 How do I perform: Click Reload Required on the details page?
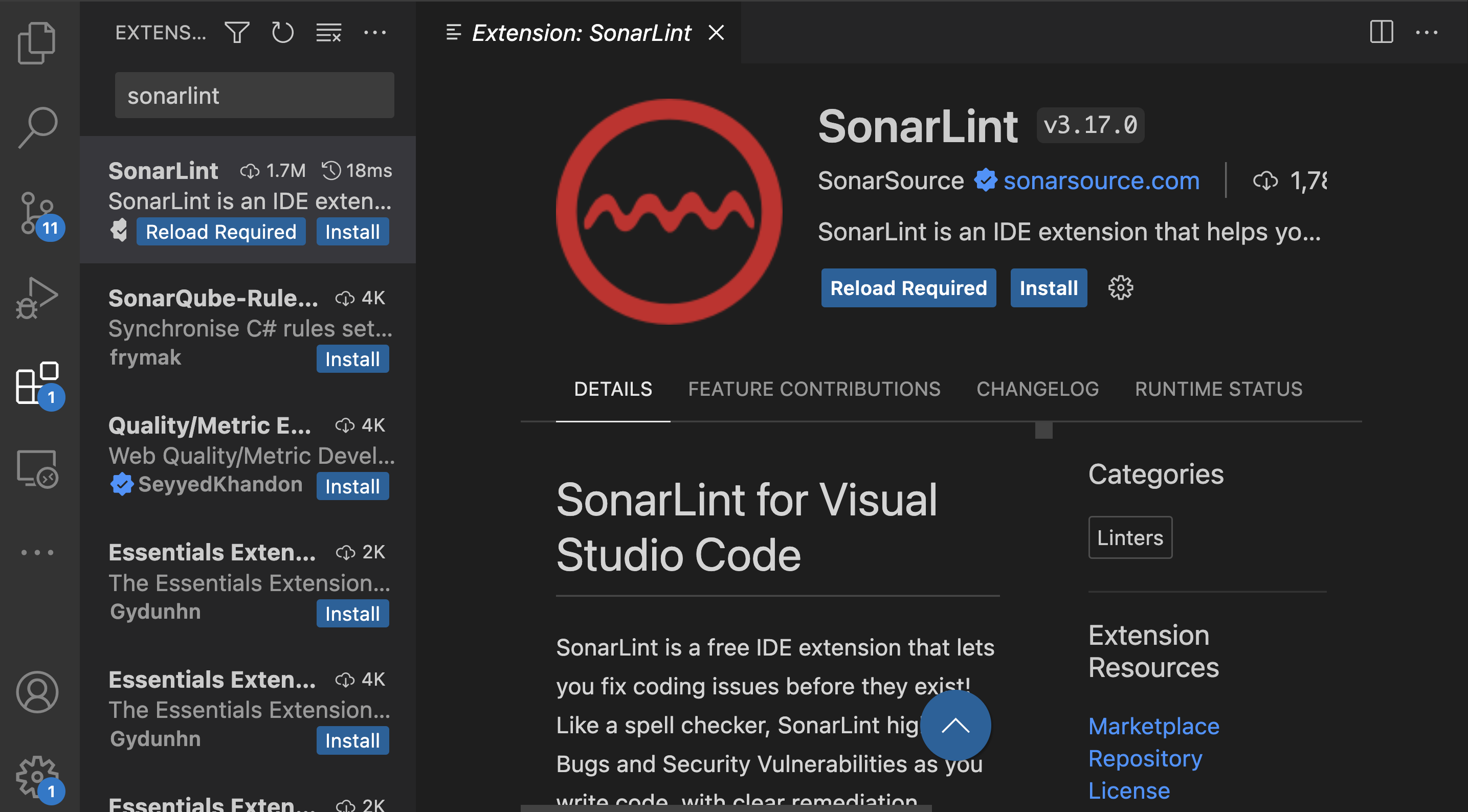point(908,288)
